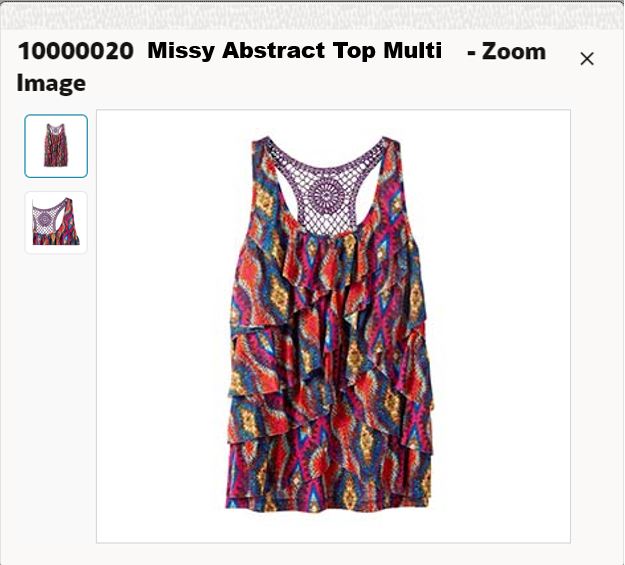Click the purple crochet mandala on the main image
Screen dimensions: 625x565
(327, 195)
